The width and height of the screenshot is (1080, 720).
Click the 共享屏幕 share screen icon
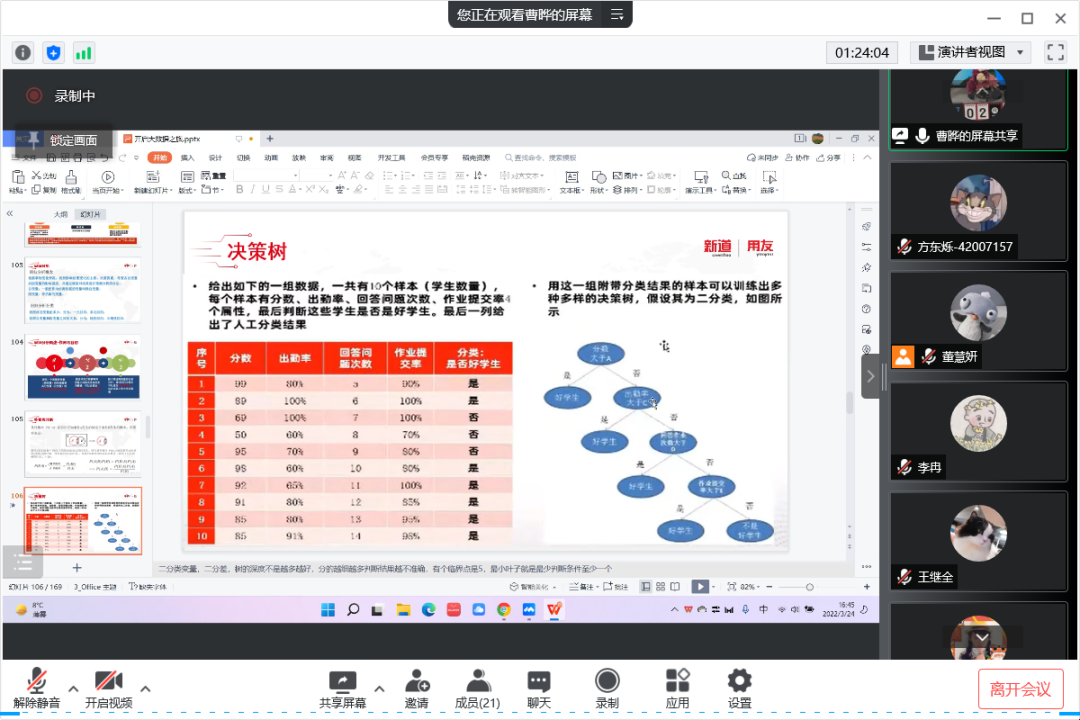pyautogui.click(x=342, y=688)
